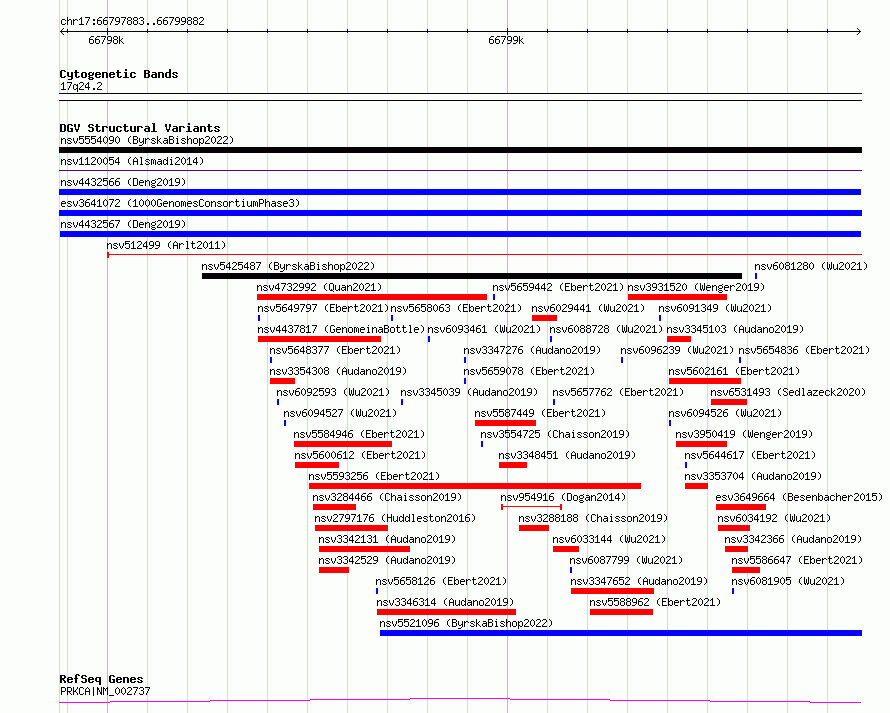Open nsv512499 (Arlt2011) variant
The width and height of the screenshot is (890, 713).
(x=166, y=245)
